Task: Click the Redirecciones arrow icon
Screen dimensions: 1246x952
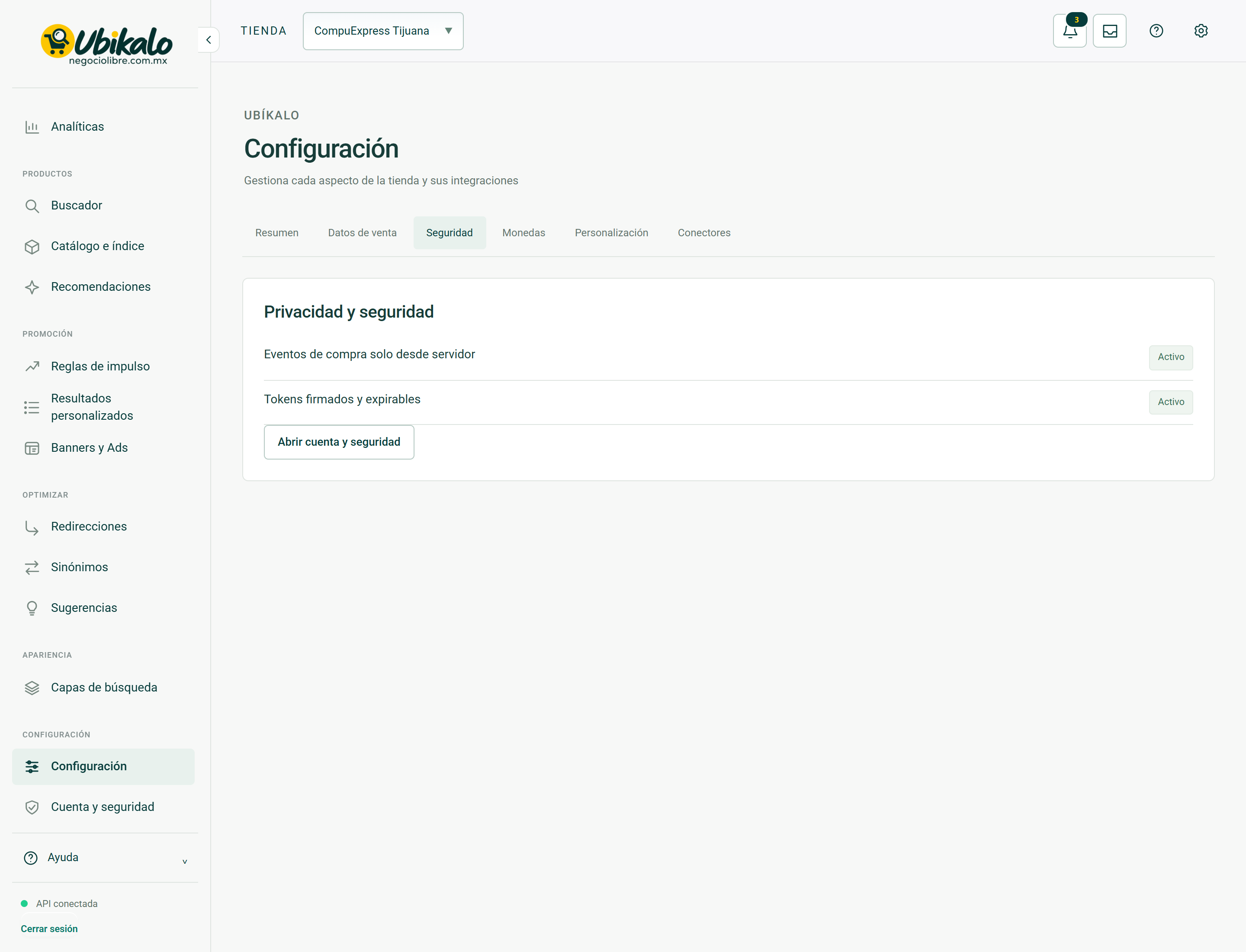Action: point(32,527)
